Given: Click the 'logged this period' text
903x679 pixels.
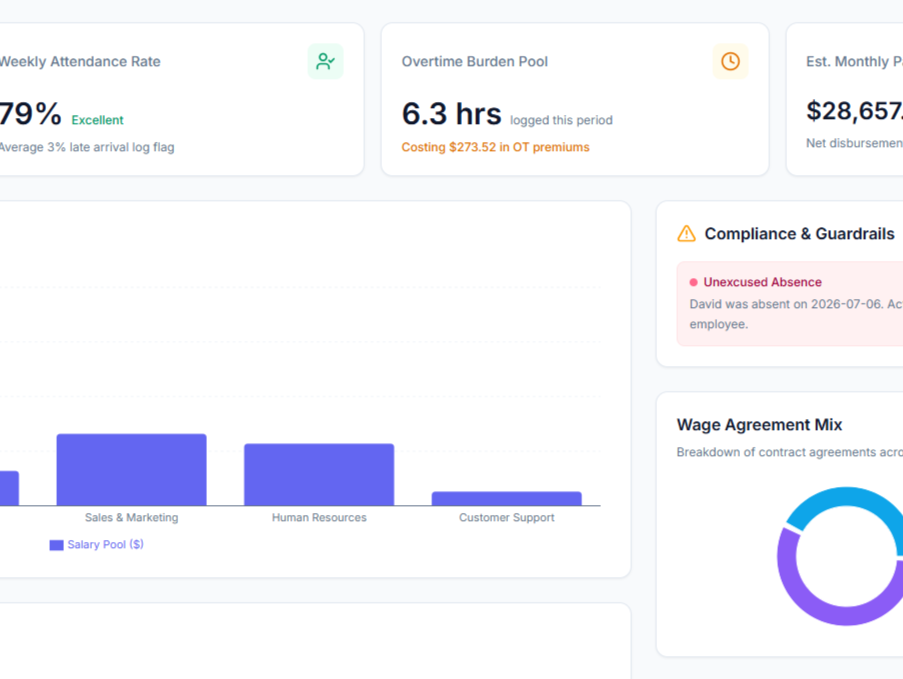Looking at the screenshot, I should [x=561, y=120].
